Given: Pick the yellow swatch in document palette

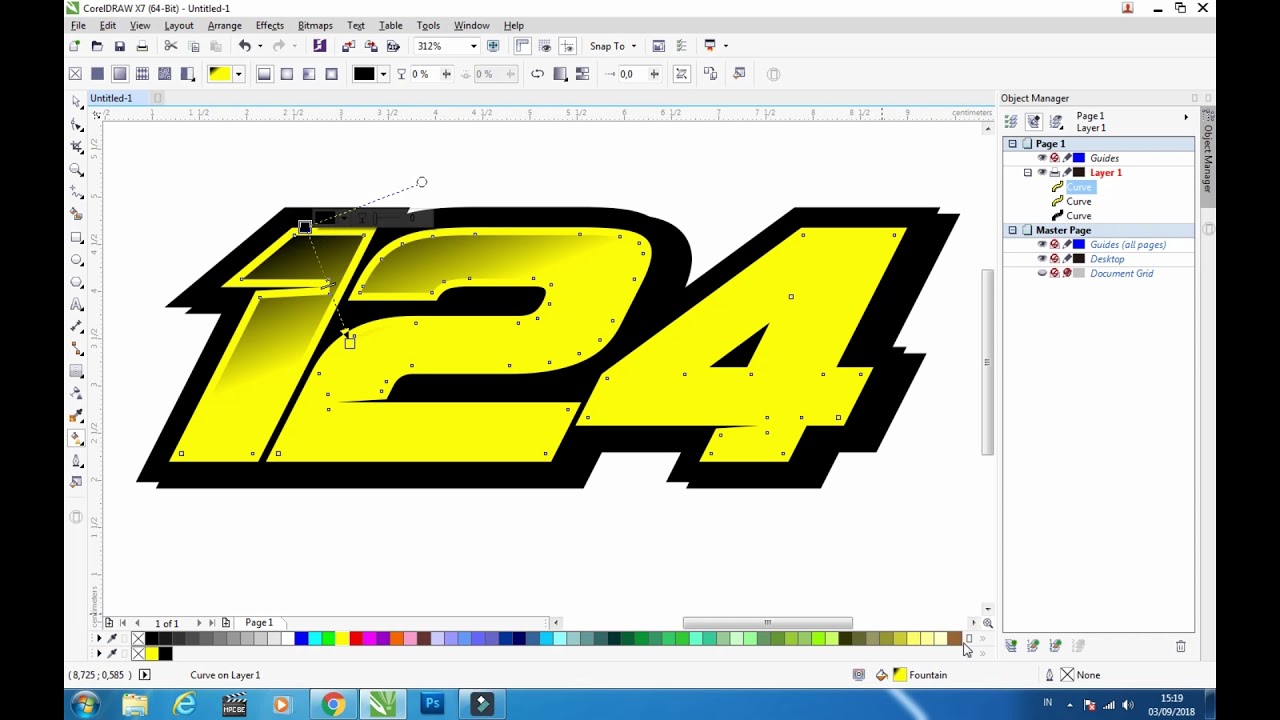Looking at the screenshot, I should click(152, 654).
